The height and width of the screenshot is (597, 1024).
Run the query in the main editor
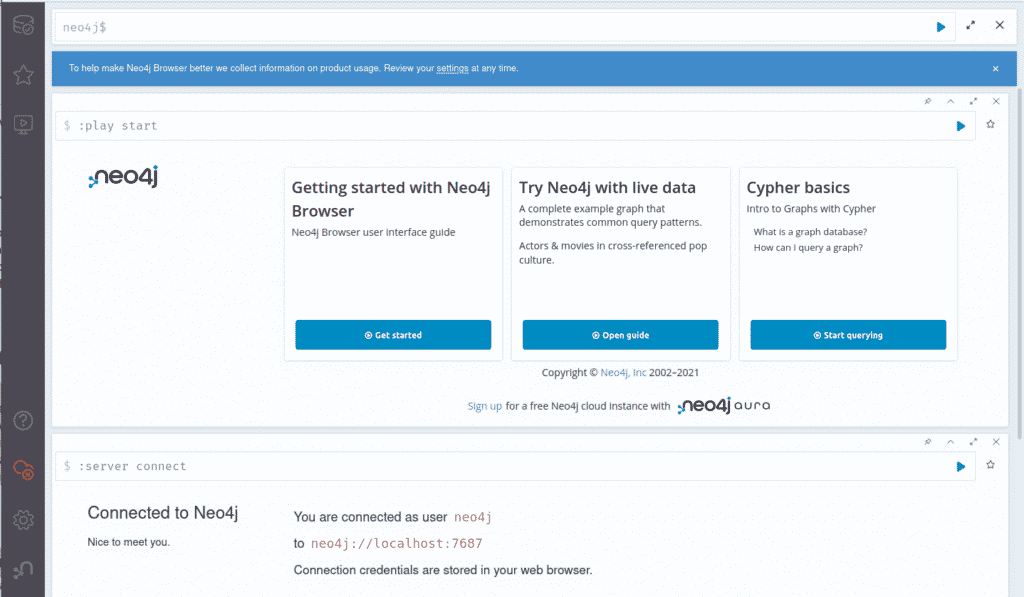click(940, 26)
